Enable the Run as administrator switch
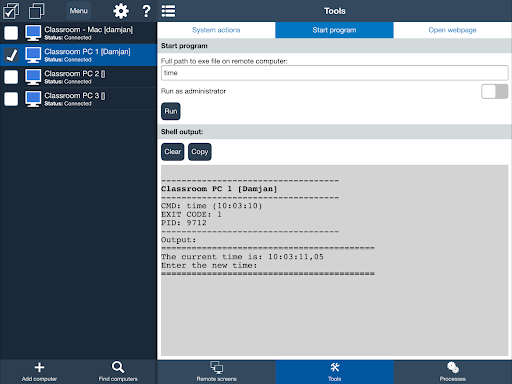Image resolution: width=512 pixels, height=384 pixels. [x=495, y=91]
